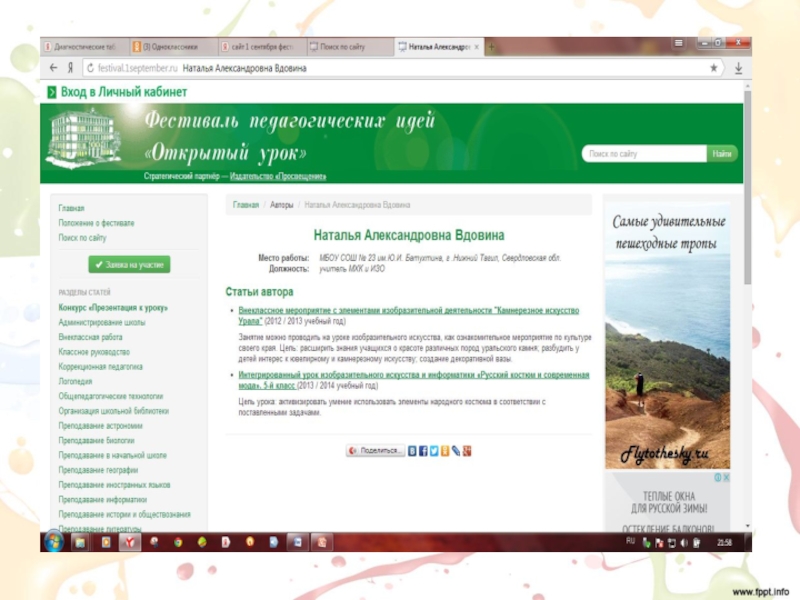Screen dimensions: 800x600
Task: Share the page via Facebook icon
Action: [422, 451]
